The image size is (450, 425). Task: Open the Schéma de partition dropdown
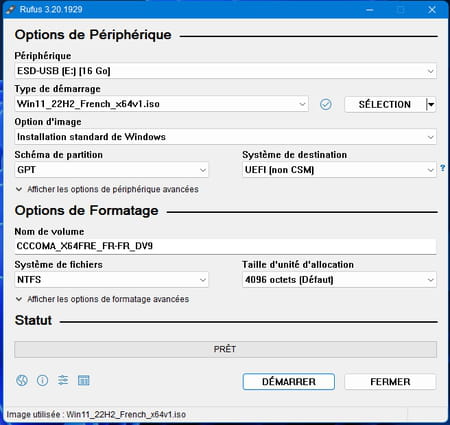point(112,170)
